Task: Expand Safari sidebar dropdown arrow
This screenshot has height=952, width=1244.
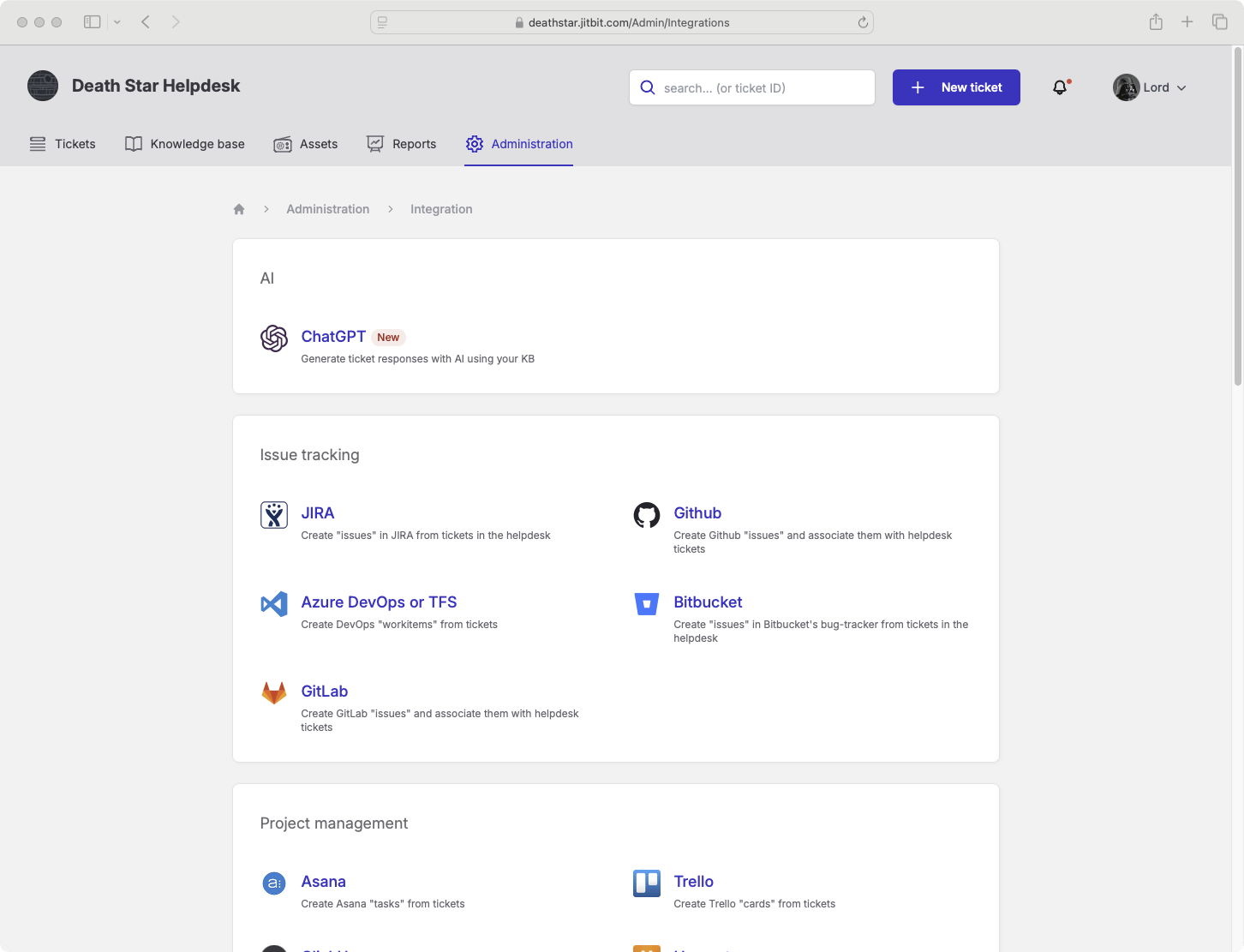Action: click(x=117, y=22)
